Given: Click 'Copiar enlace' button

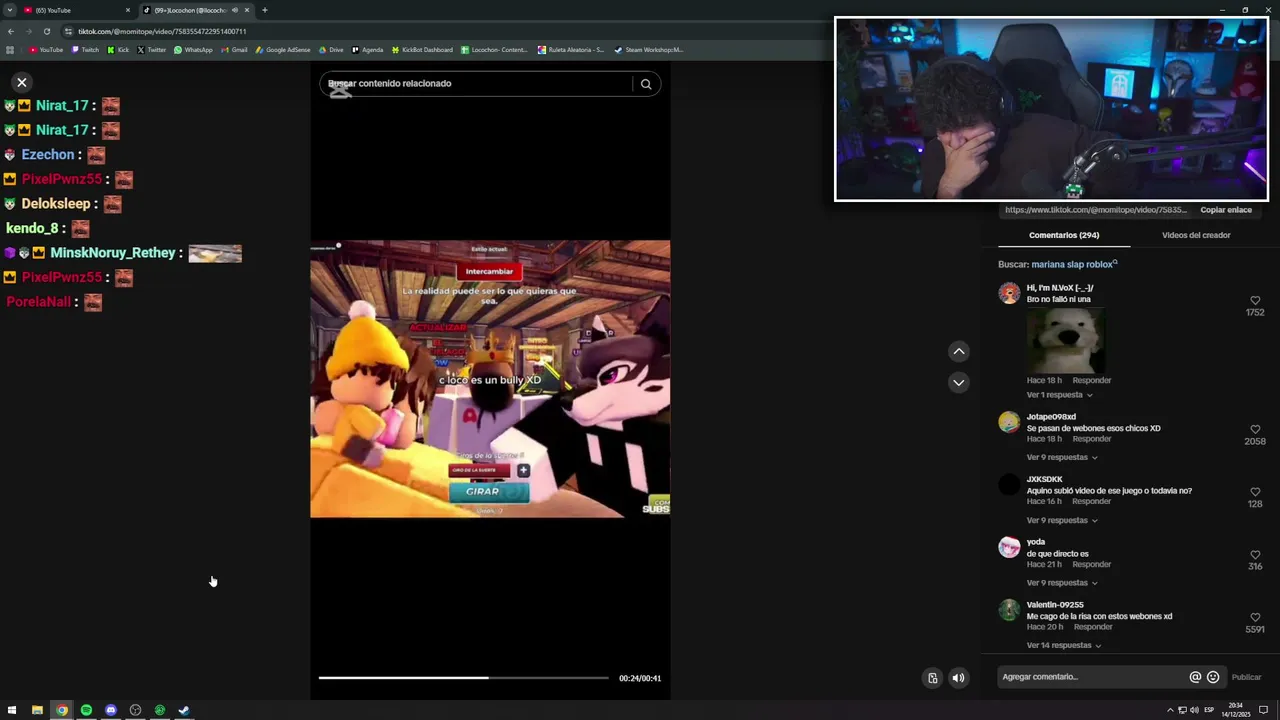Looking at the screenshot, I should [1226, 210].
